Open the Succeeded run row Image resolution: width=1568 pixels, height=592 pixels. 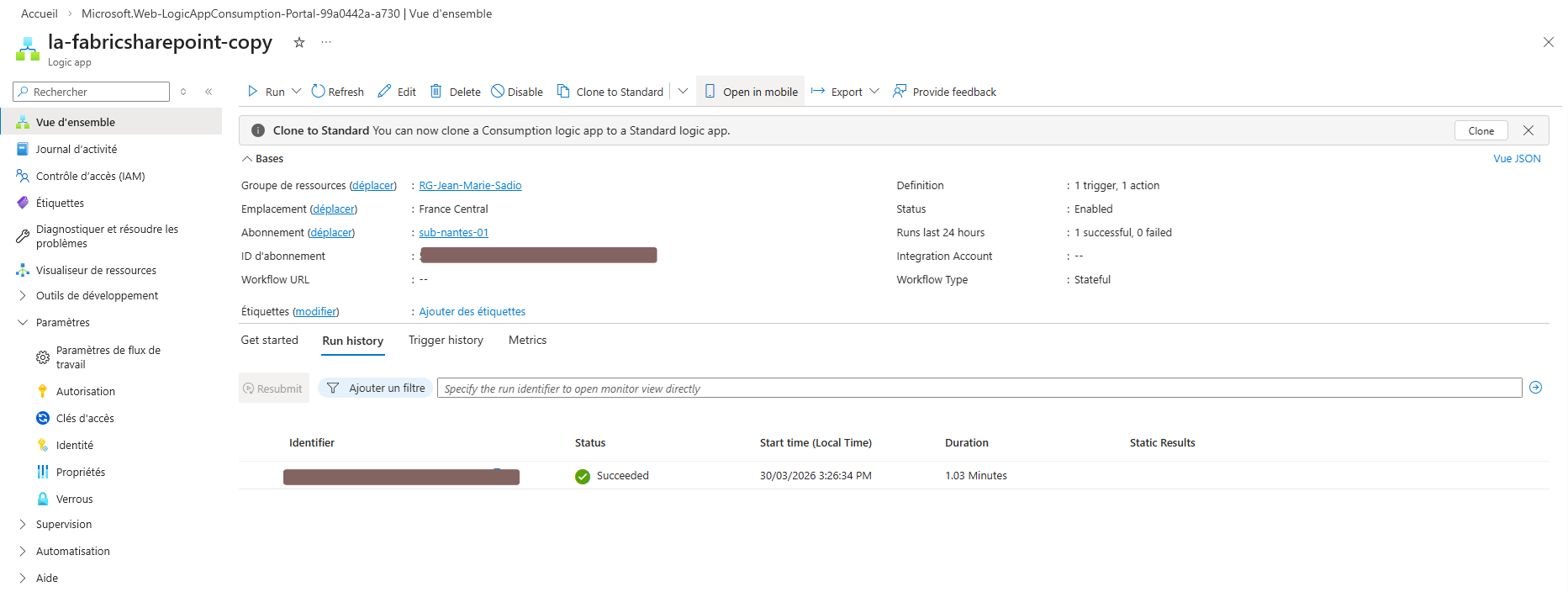(894, 475)
